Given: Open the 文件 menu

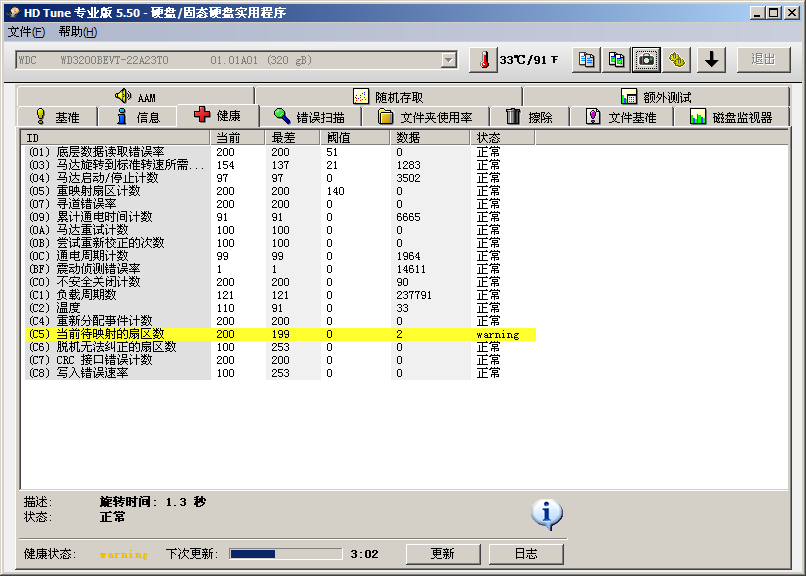Looking at the screenshot, I should (x=26, y=32).
